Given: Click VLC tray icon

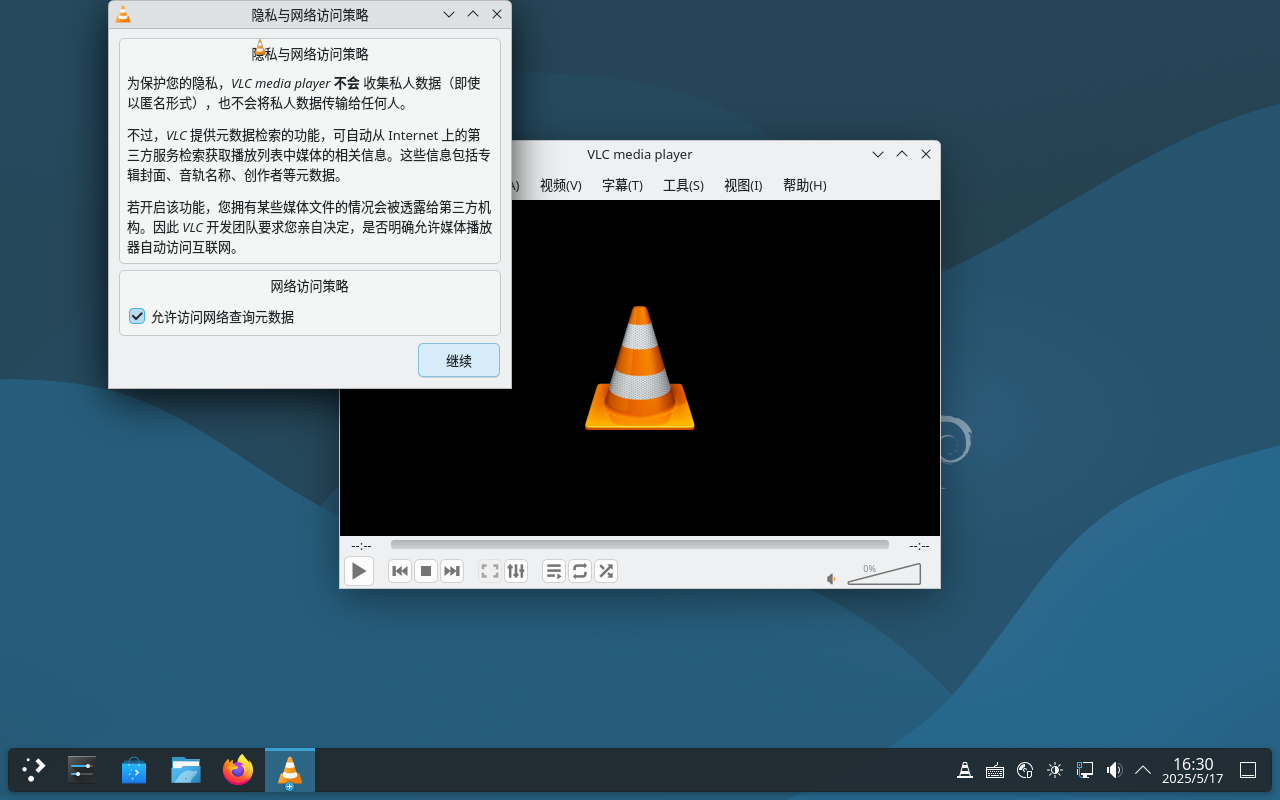Looking at the screenshot, I should pos(965,770).
